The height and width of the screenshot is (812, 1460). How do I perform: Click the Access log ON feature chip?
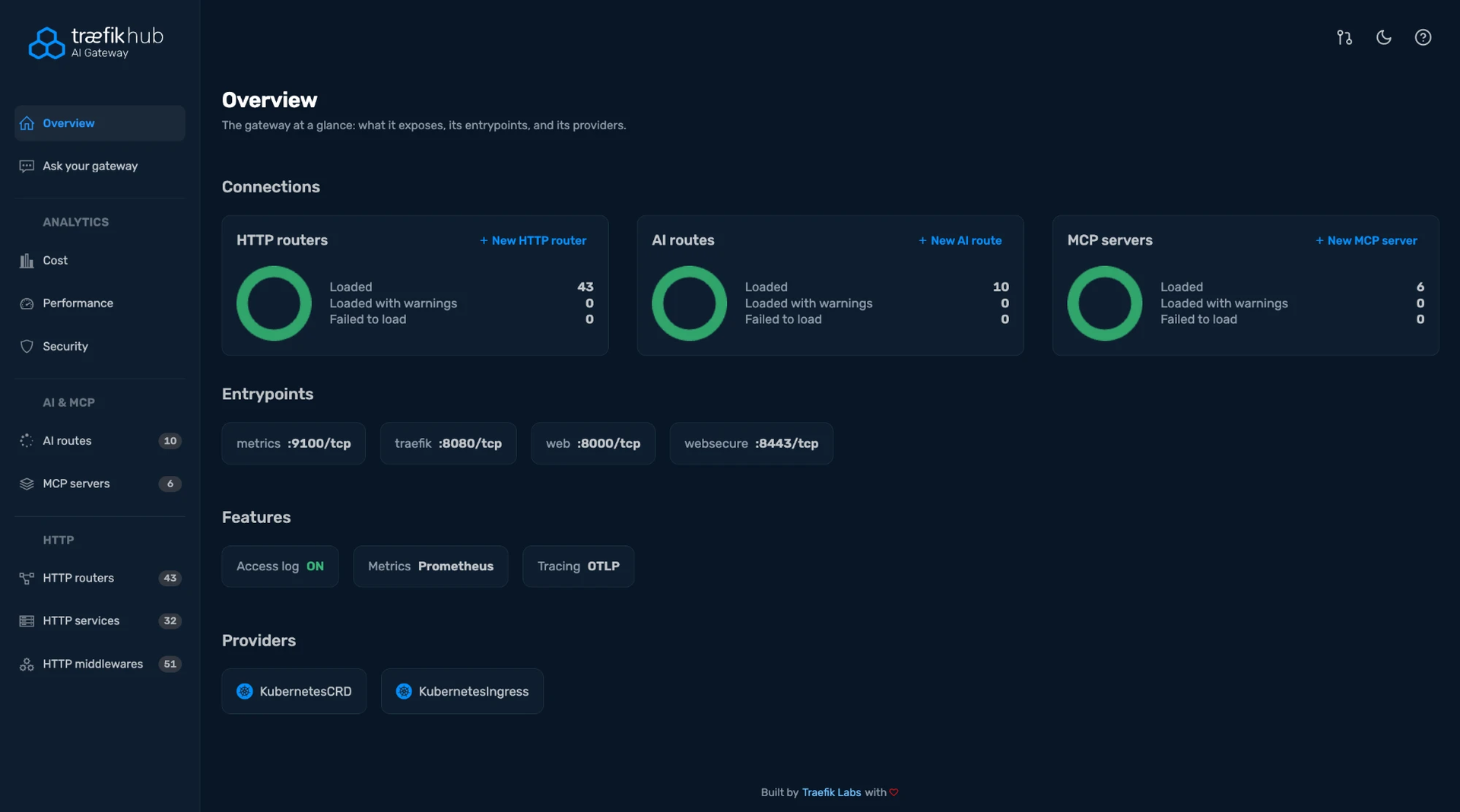[280, 566]
